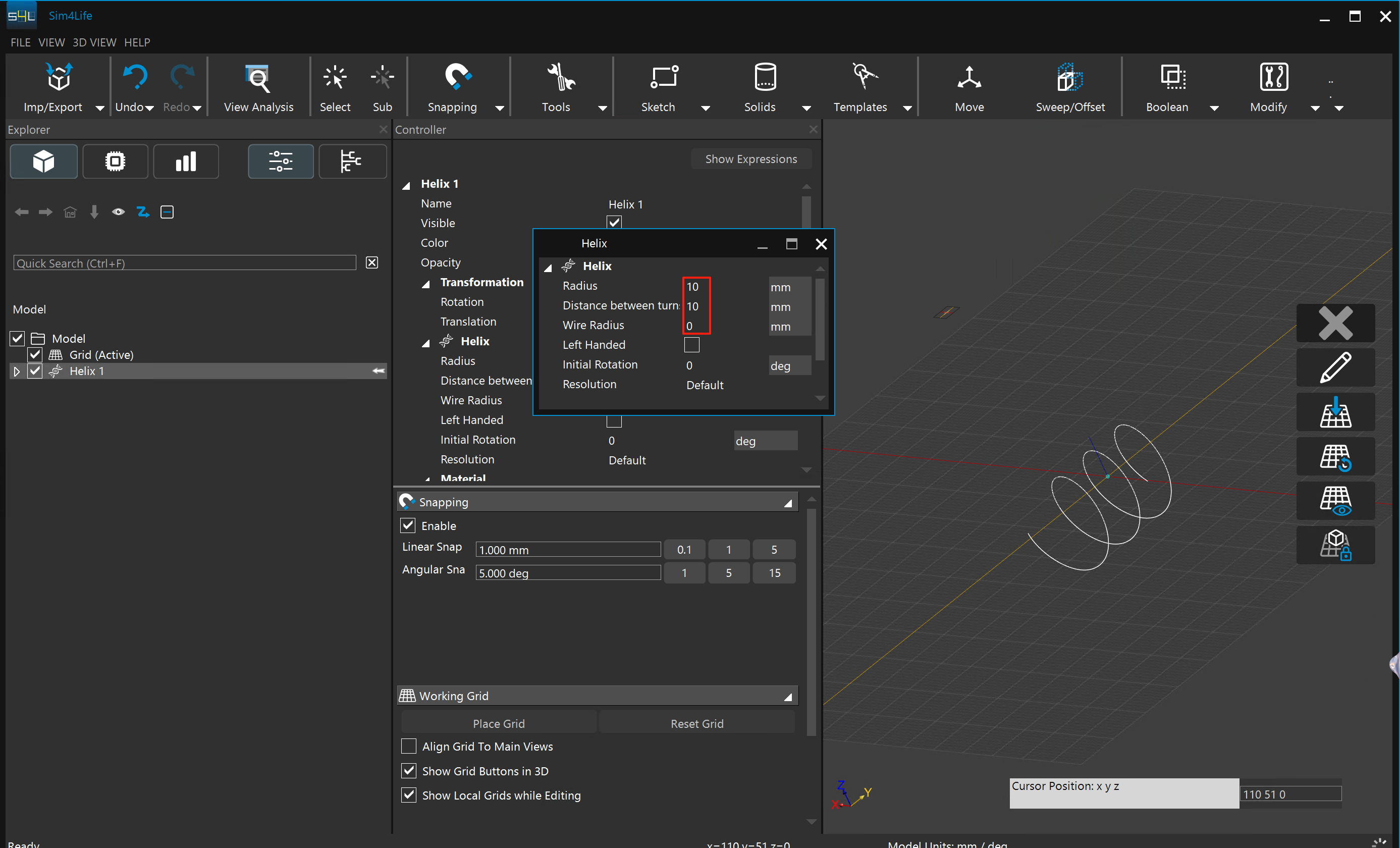
Task: Click the Show Expressions button
Action: tap(750, 159)
